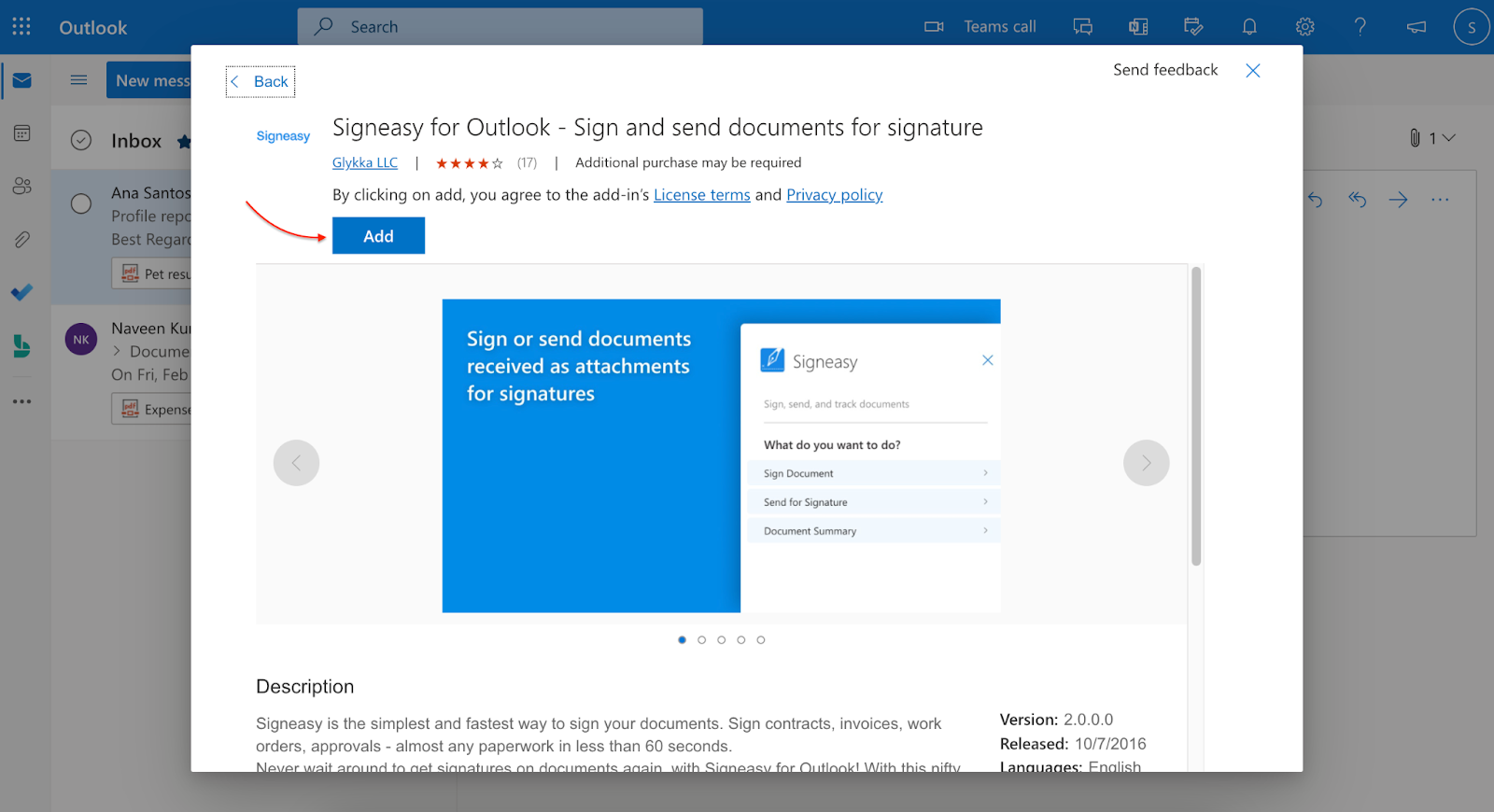Click the Signeasy logo in the dialog
The width and height of the screenshot is (1494, 812).
(283, 136)
